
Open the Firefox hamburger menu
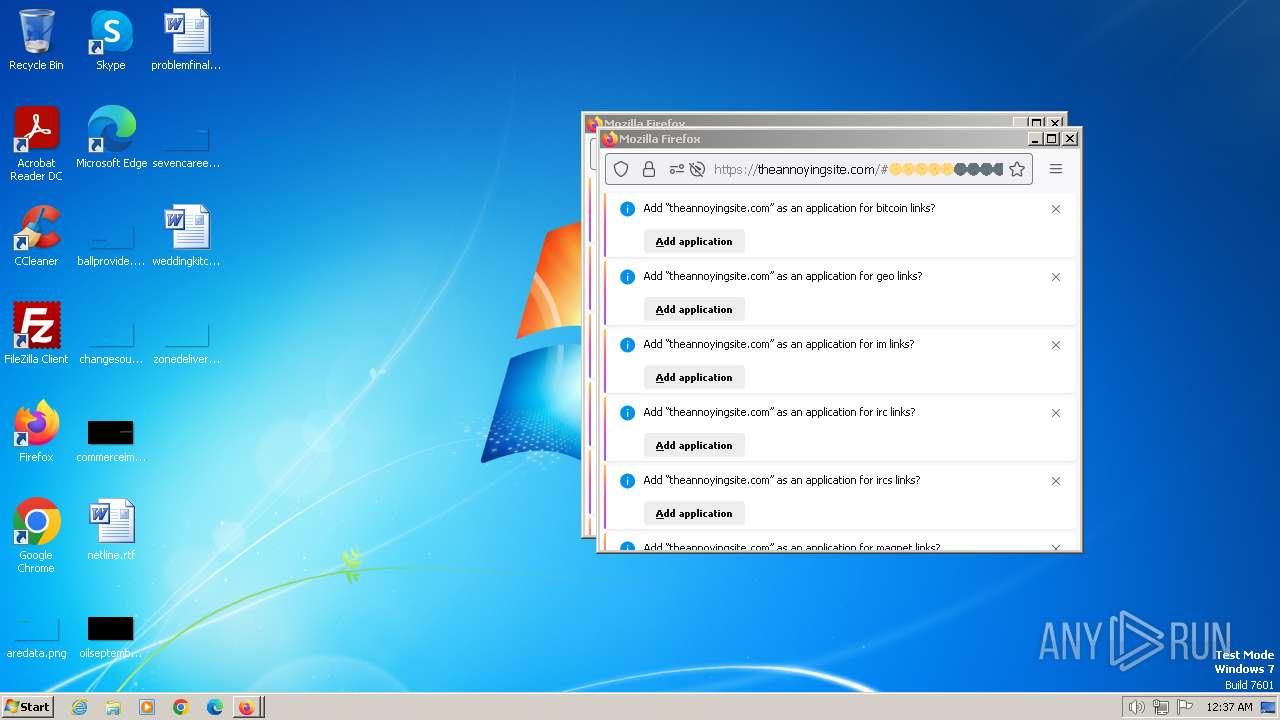point(1056,169)
